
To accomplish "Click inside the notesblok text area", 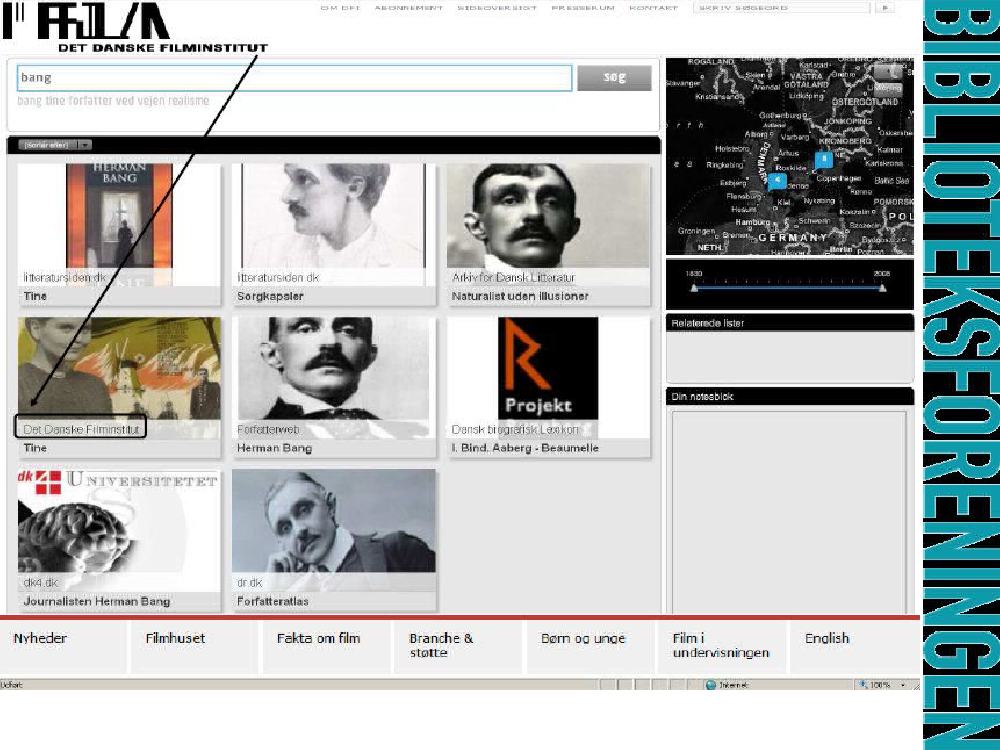I will click(789, 512).
